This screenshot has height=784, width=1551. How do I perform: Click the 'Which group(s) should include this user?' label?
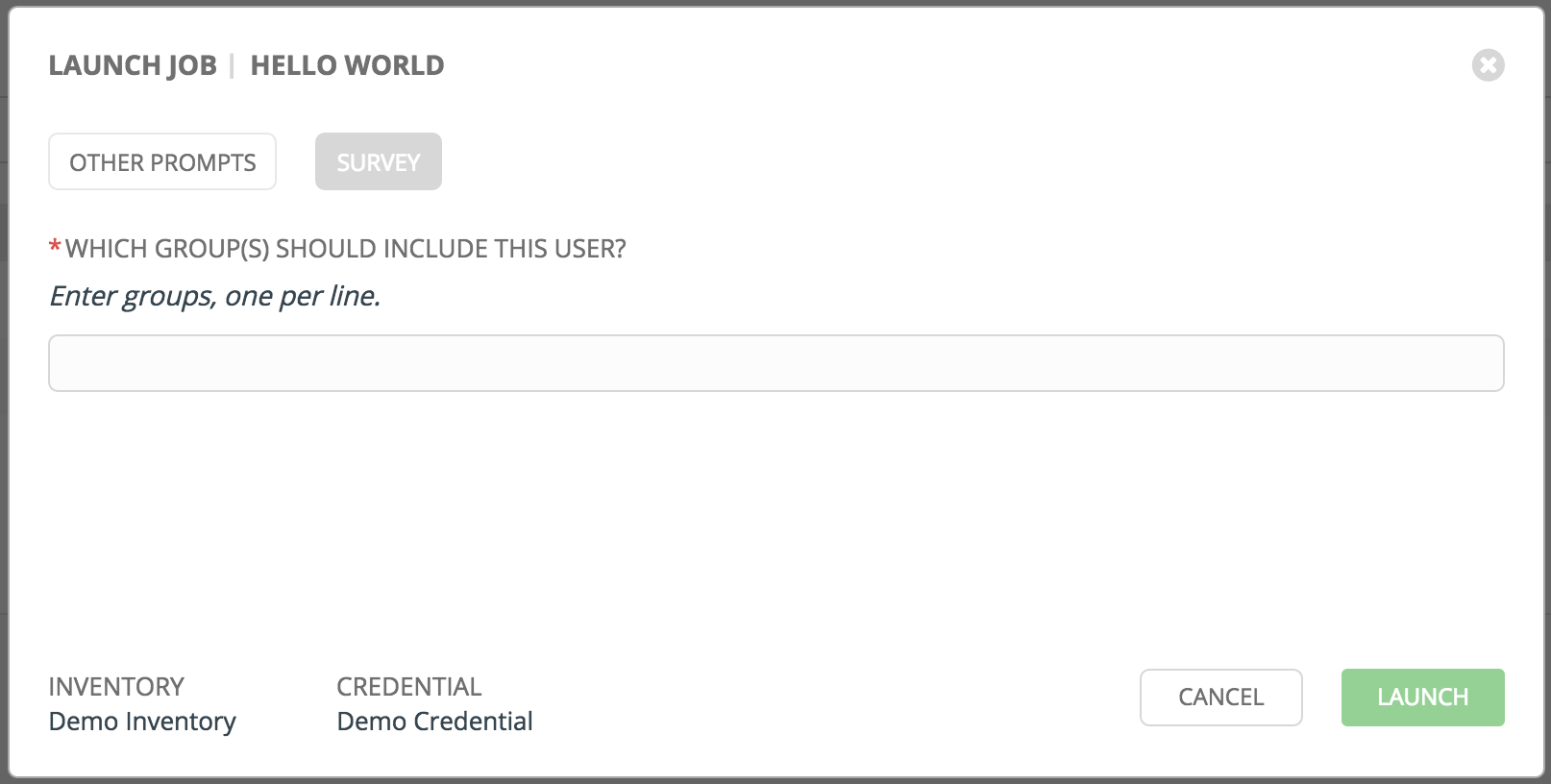346,249
